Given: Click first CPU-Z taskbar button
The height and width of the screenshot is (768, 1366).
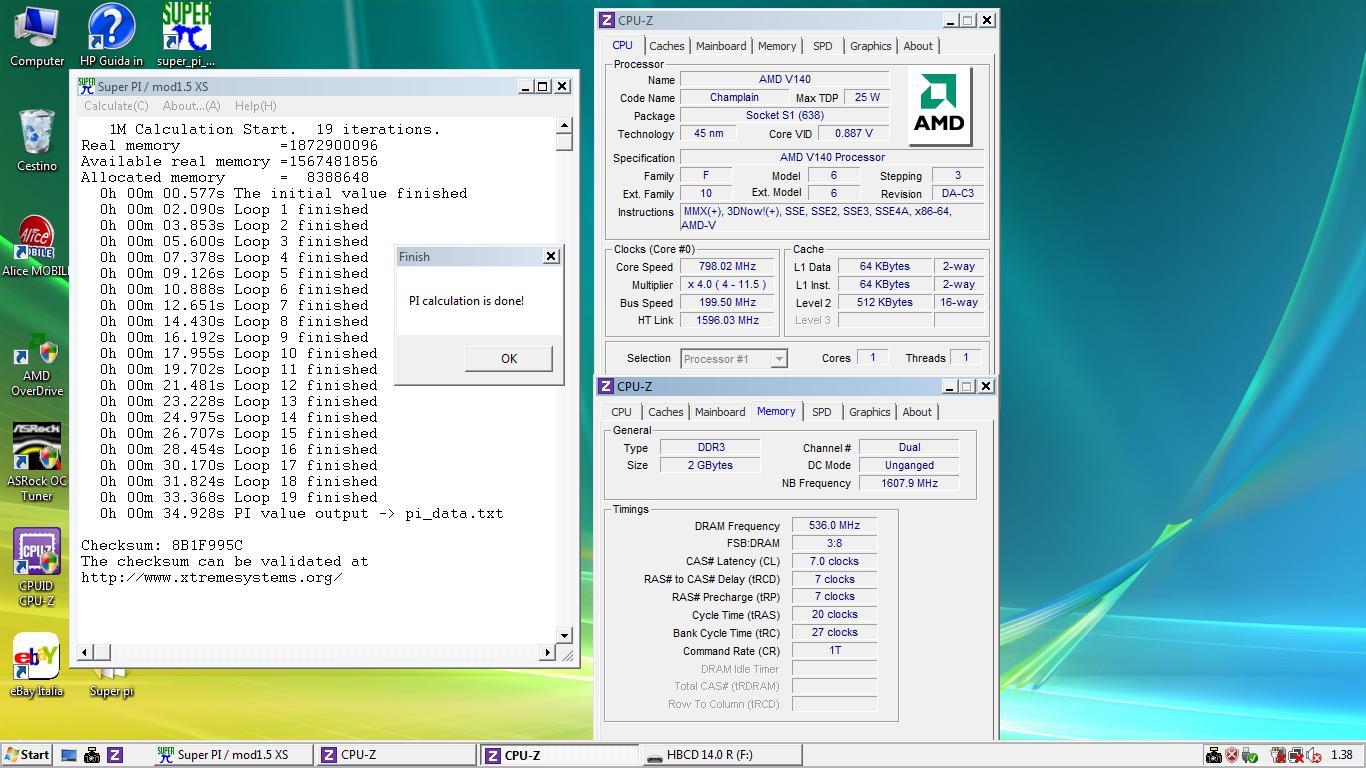Looking at the screenshot, I should click(395, 755).
